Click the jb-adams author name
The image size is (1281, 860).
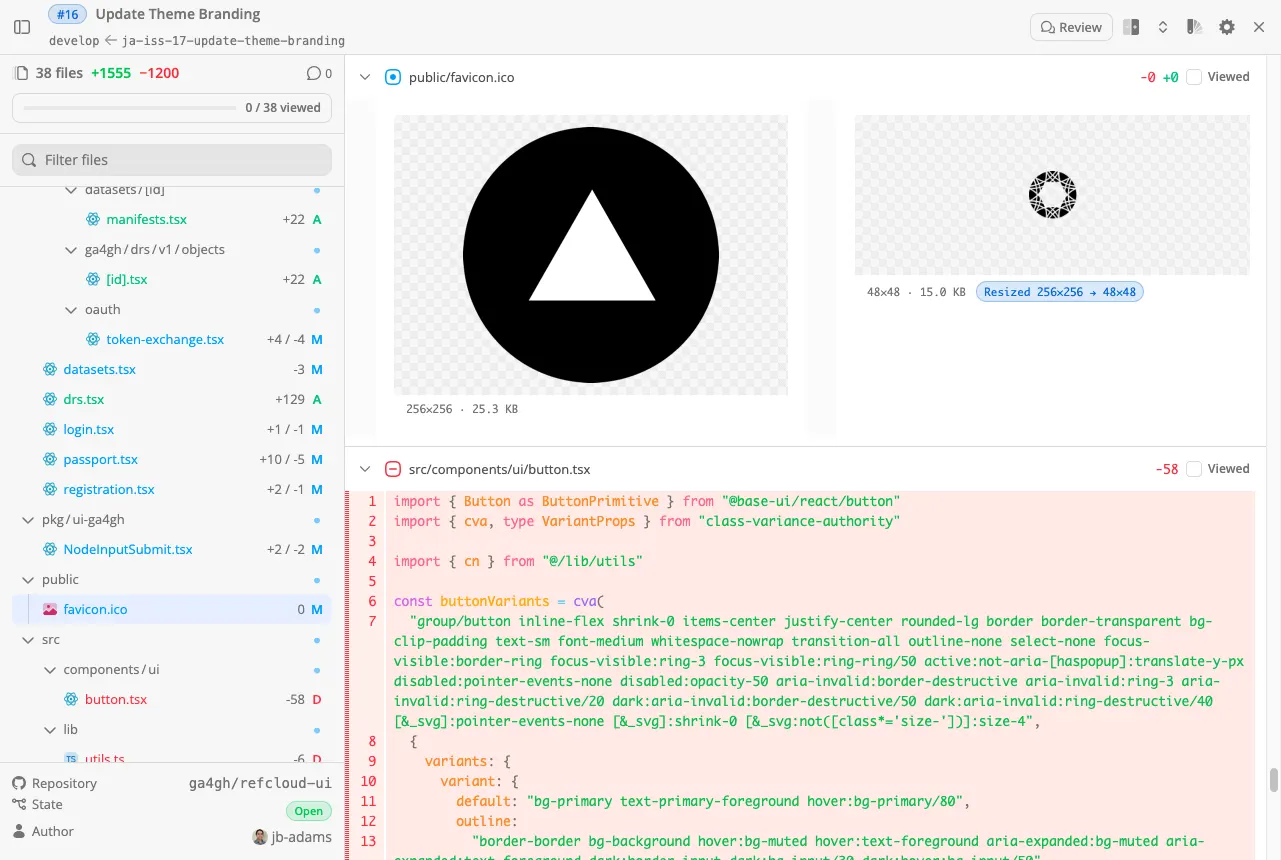(301, 837)
